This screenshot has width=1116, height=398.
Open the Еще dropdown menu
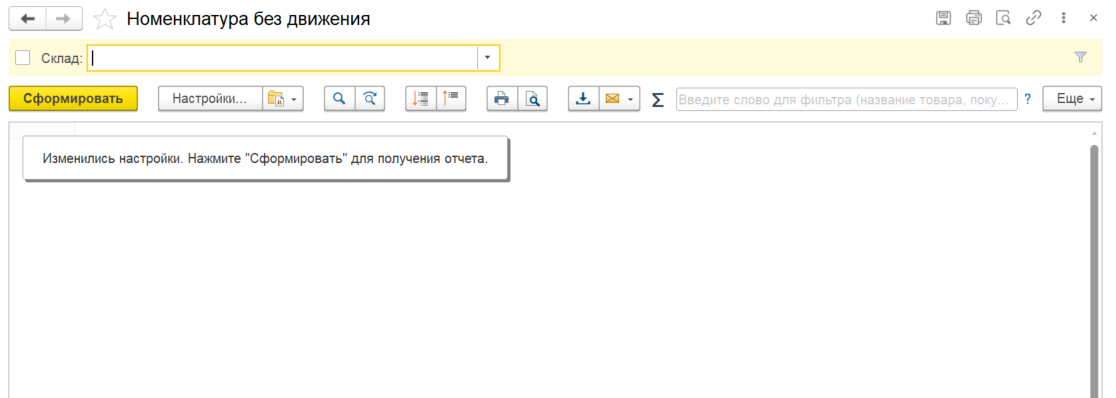[1072, 99]
